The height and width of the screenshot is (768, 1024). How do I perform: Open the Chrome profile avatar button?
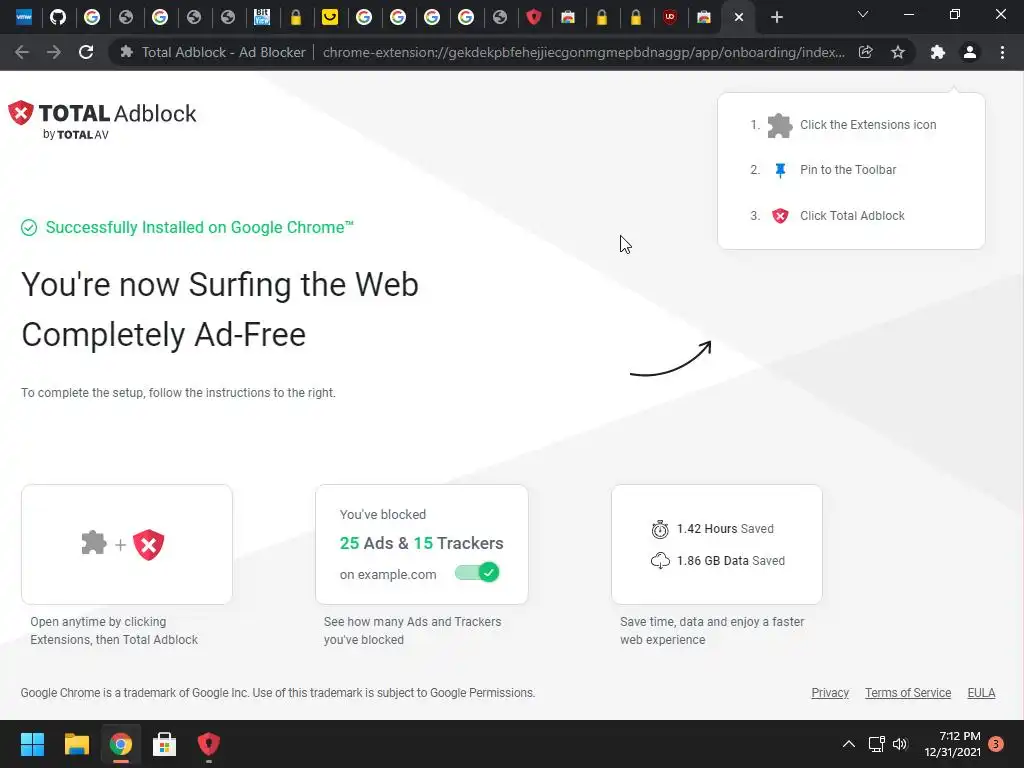pyautogui.click(x=970, y=52)
